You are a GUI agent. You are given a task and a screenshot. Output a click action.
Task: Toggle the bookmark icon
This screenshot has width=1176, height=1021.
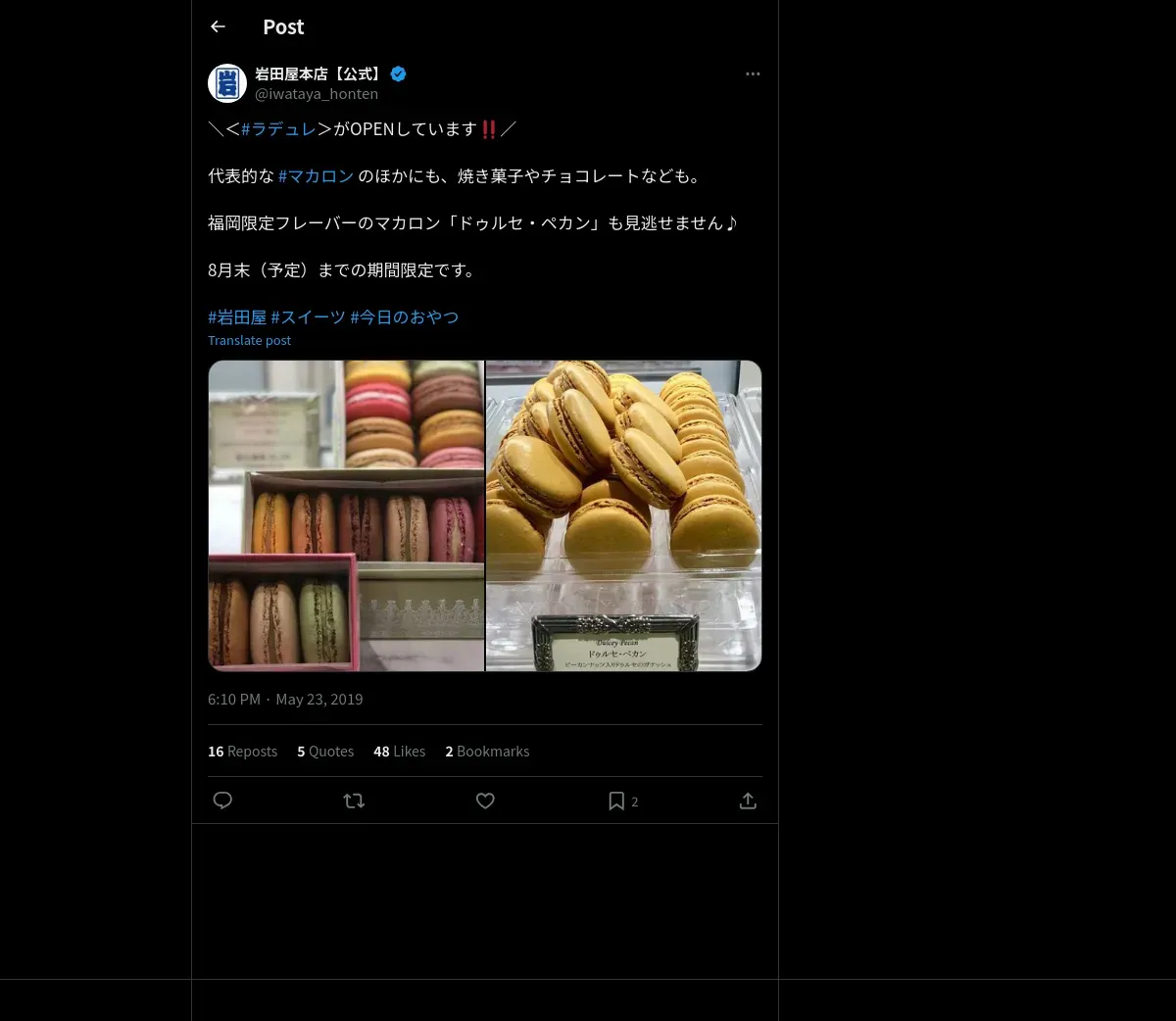point(616,801)
